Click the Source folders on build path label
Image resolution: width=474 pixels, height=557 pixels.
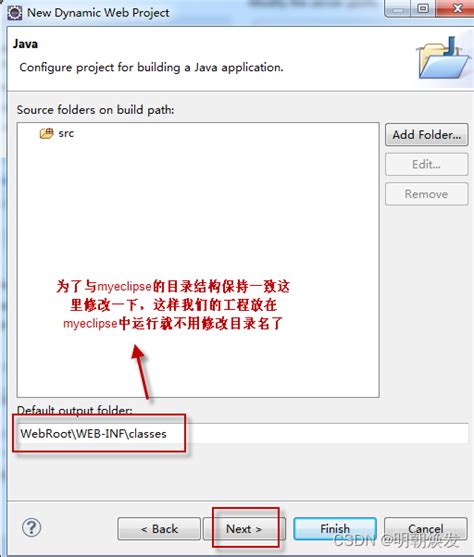[96, 110]
